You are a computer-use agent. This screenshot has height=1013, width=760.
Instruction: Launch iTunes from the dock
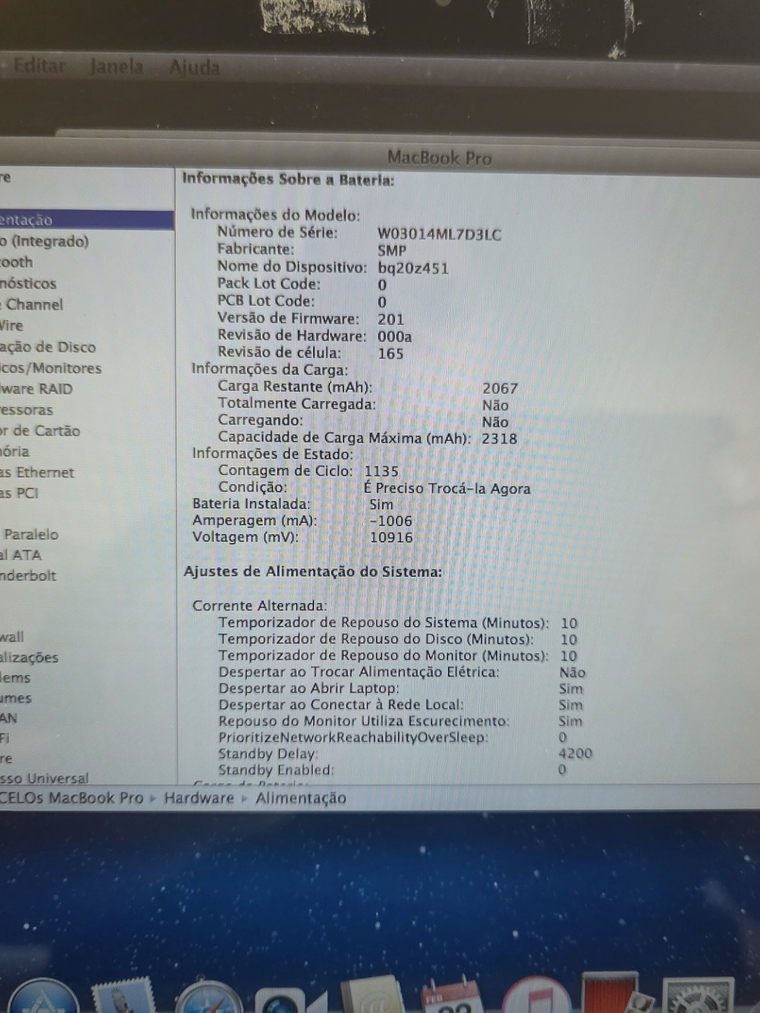click(536, 996)
